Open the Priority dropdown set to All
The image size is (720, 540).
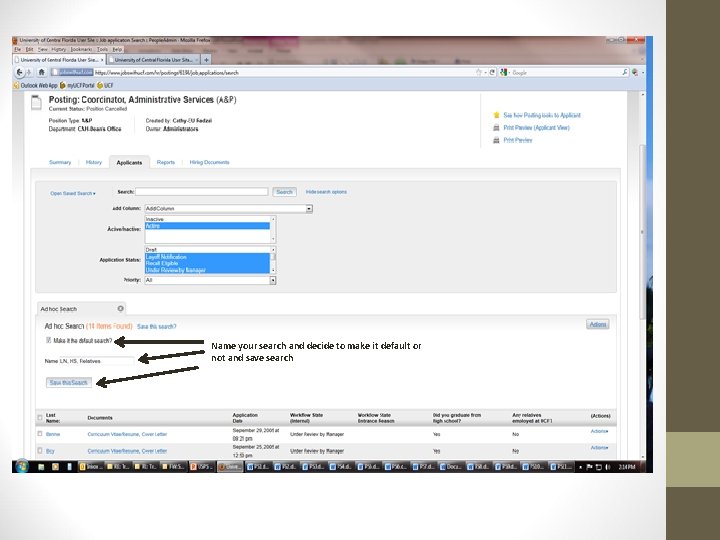(210, 280)
